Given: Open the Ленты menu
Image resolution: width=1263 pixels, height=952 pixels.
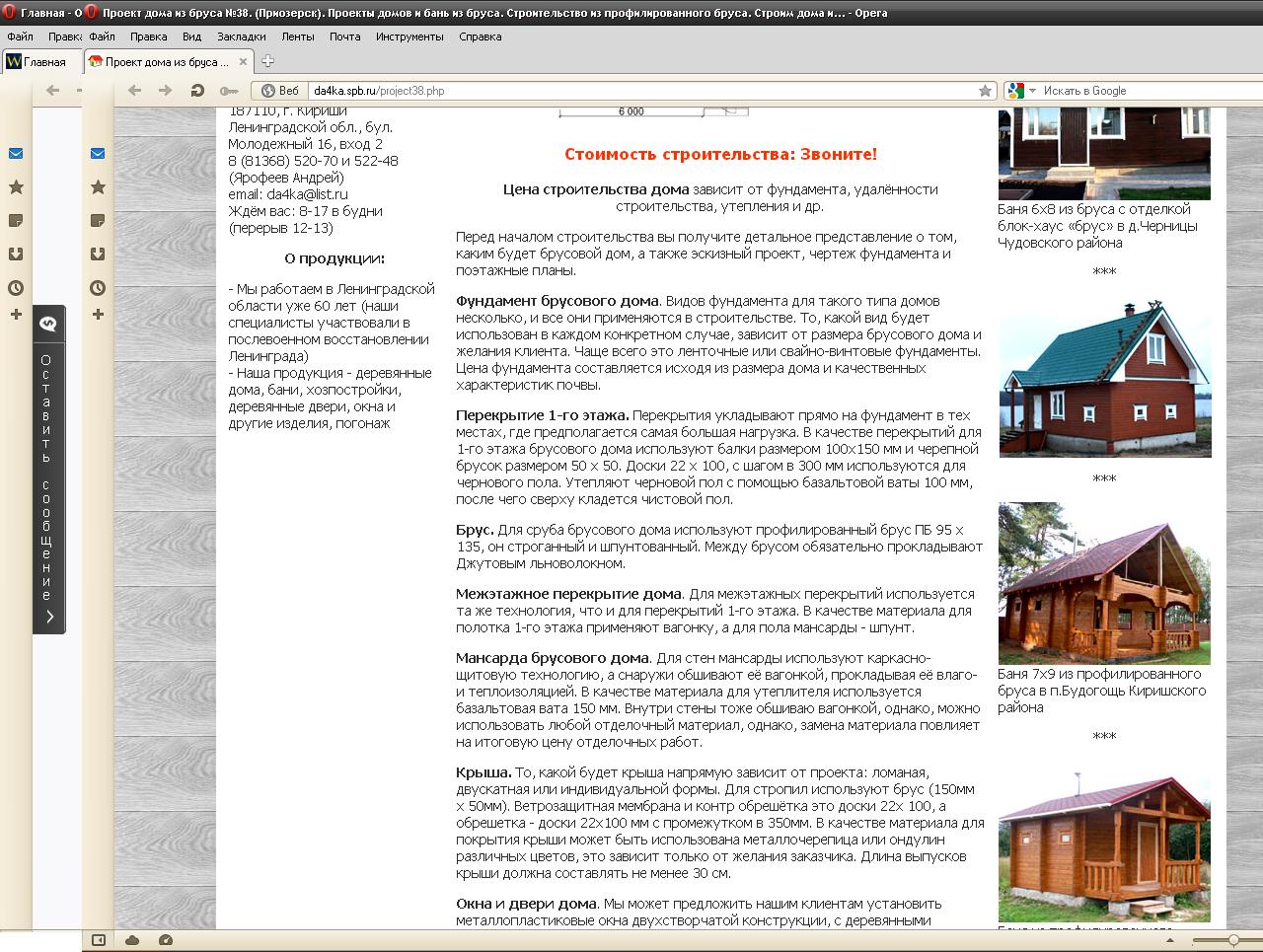Looking at the screenshot, I should coord(298,37).
